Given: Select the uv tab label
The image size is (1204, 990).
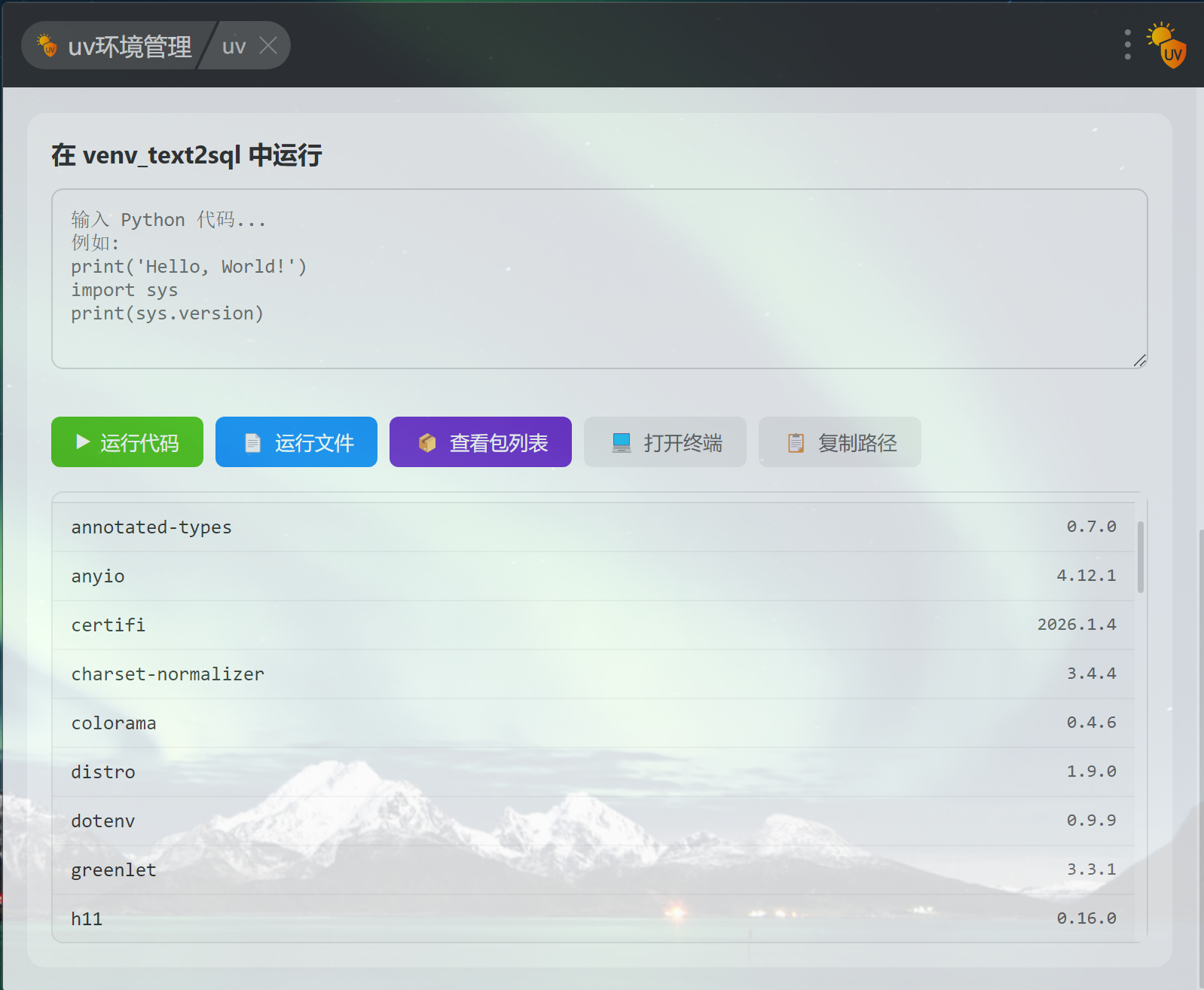Looking at the screenshot, I should click(234, 47).
